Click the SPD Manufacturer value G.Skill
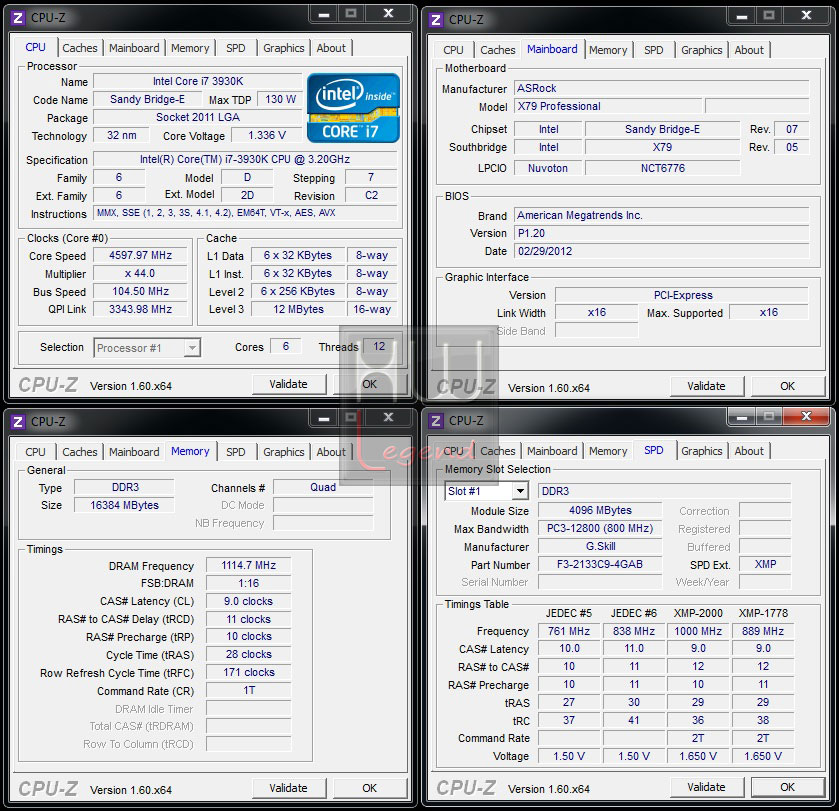 point(600,546)
